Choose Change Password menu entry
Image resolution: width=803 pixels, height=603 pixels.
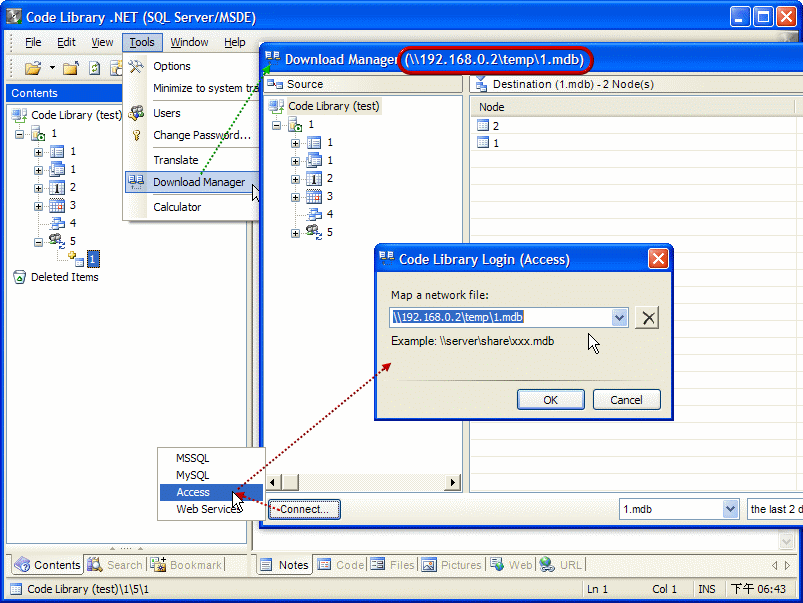(202, 135)
